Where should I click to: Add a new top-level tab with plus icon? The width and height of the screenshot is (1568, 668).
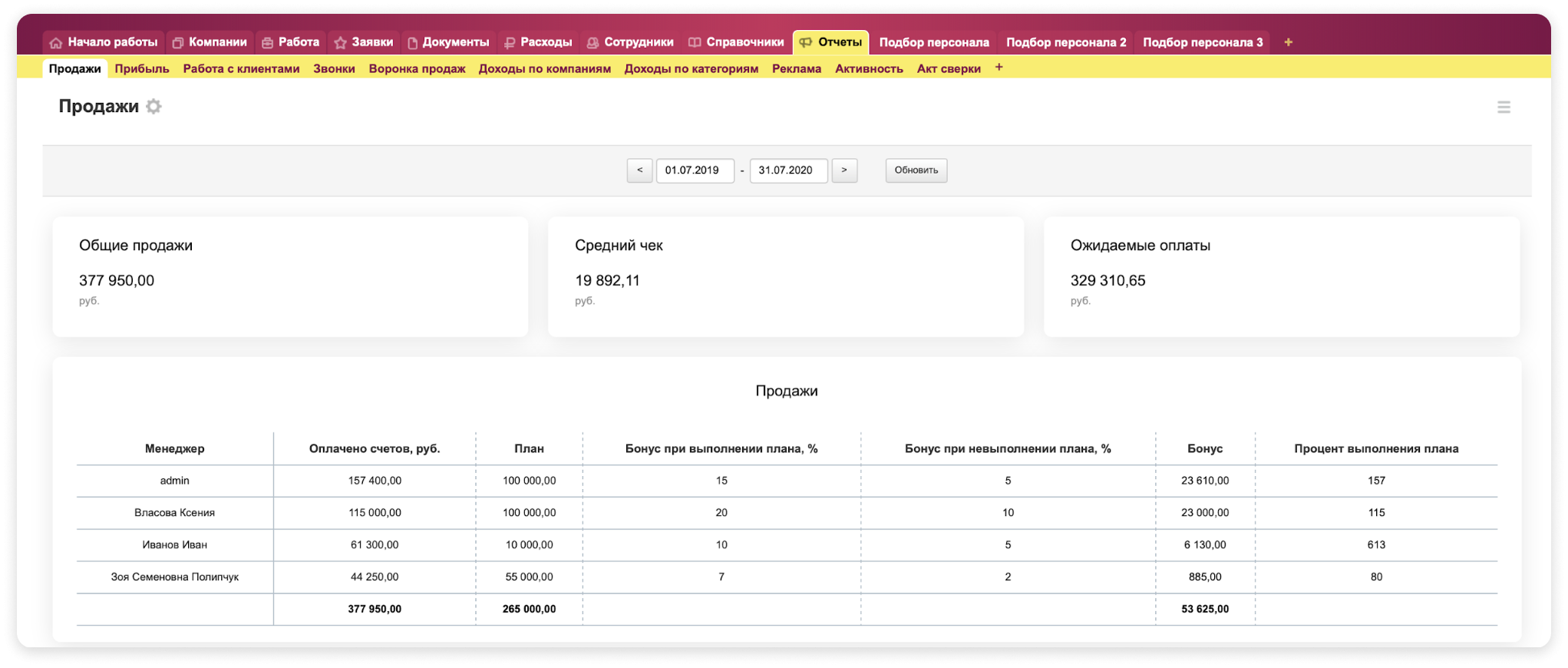(1288, 42)
